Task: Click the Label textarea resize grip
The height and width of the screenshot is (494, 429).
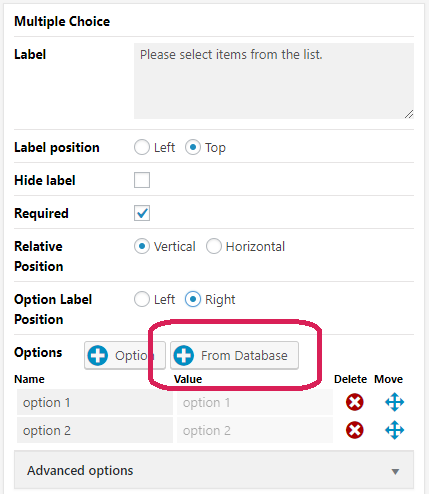Action: [409, 114]
